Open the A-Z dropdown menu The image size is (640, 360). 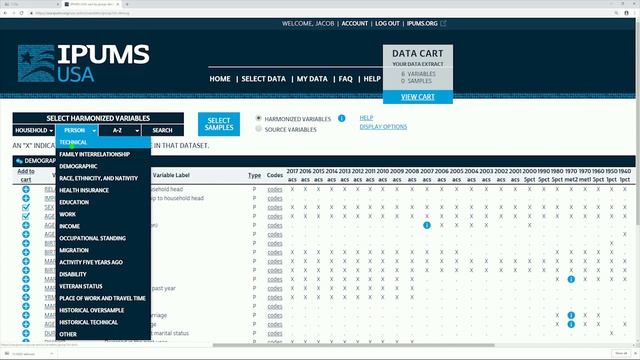coord(120,130)
